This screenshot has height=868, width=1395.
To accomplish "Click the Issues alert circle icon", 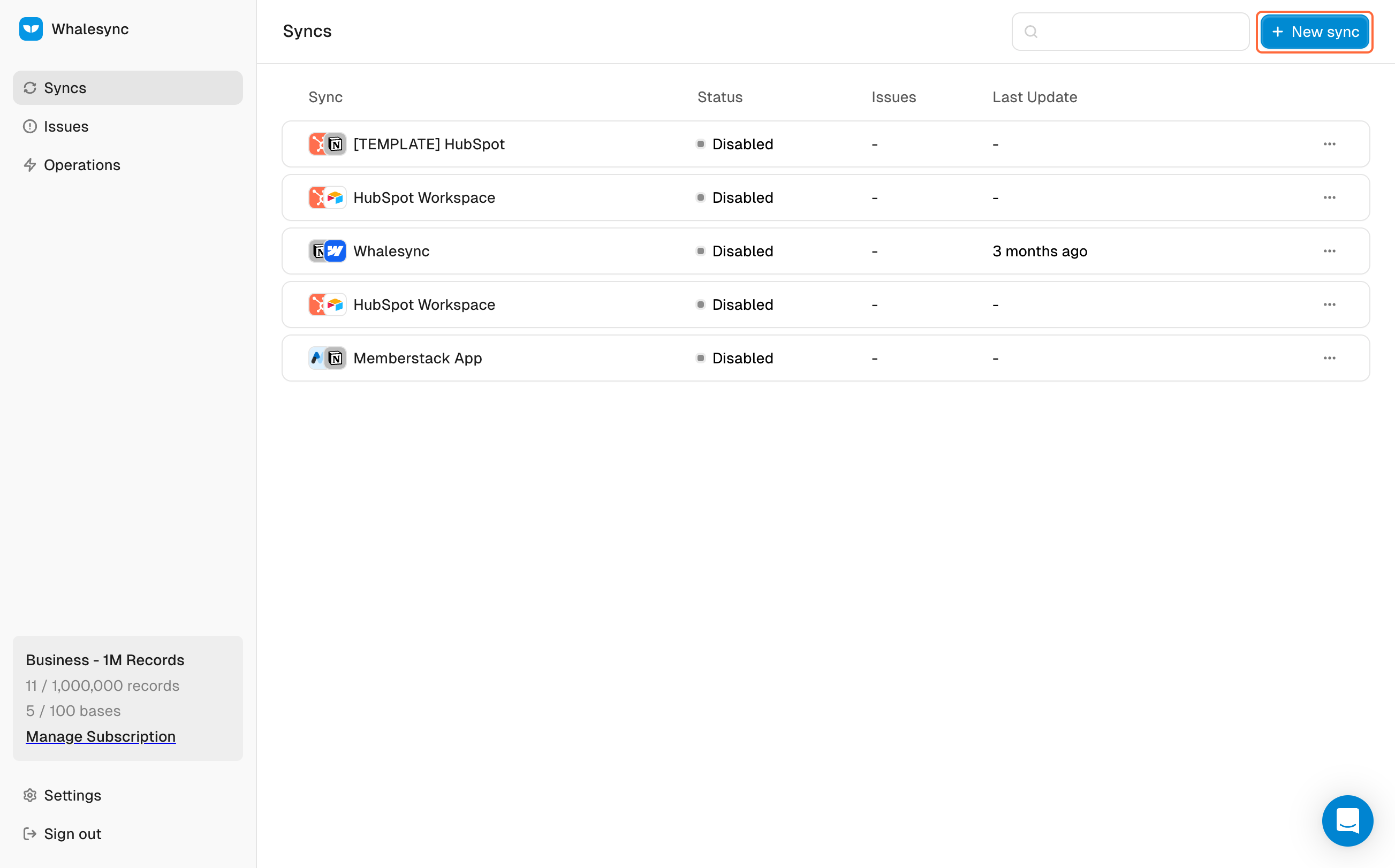I will pos(30,126).
